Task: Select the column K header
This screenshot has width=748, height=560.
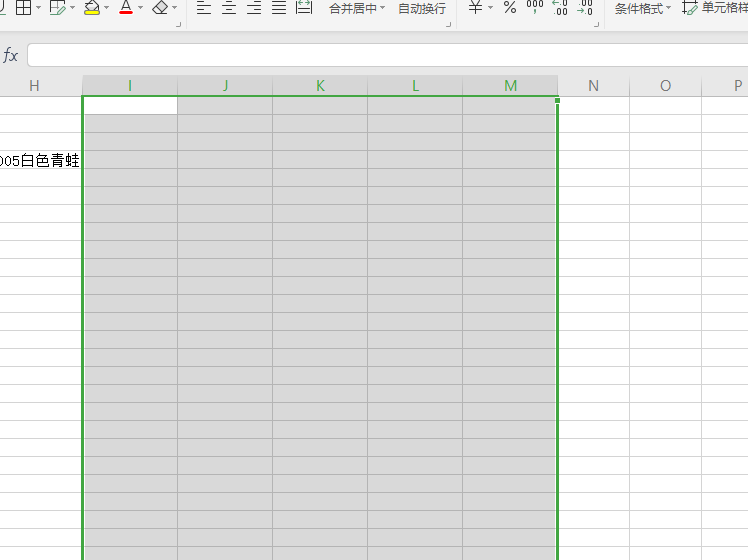Action: point(320,86)
